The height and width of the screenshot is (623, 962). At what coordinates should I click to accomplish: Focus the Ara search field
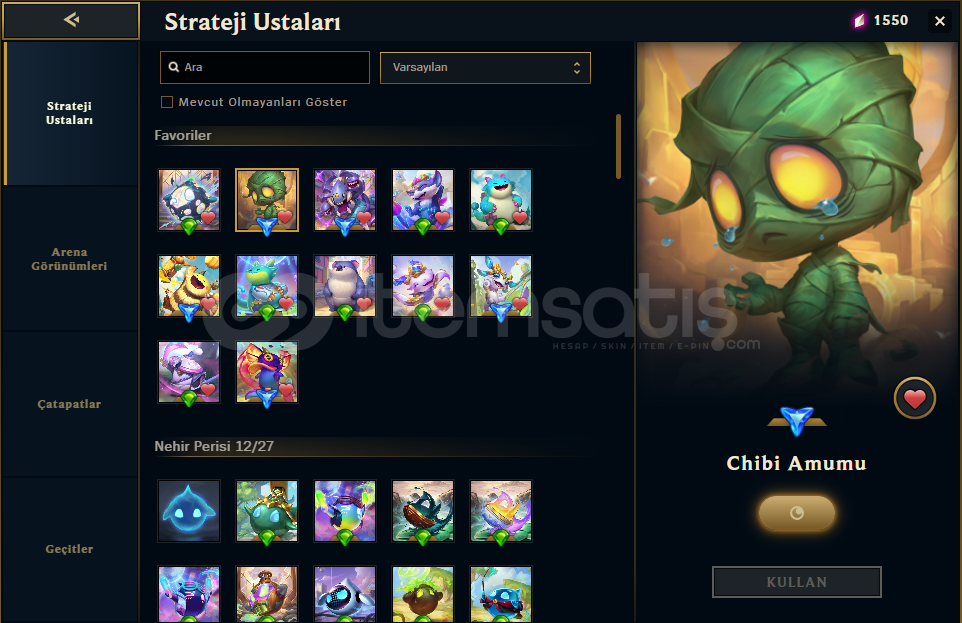(x=265, y=68)
